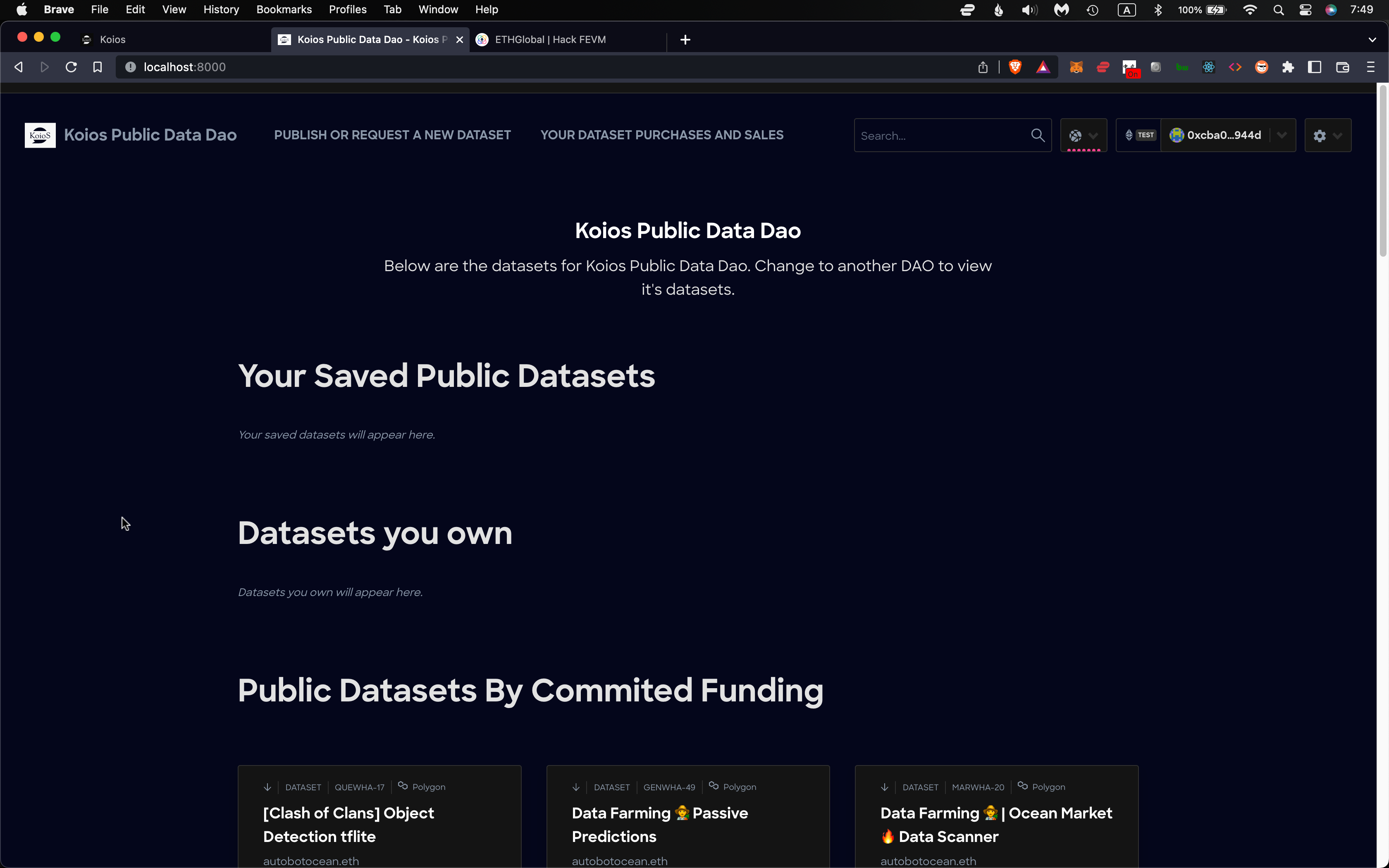The height and width of the screenshot is (868, 1389).
Task: Open a new tab with plus button
Action: coord(685,40)
